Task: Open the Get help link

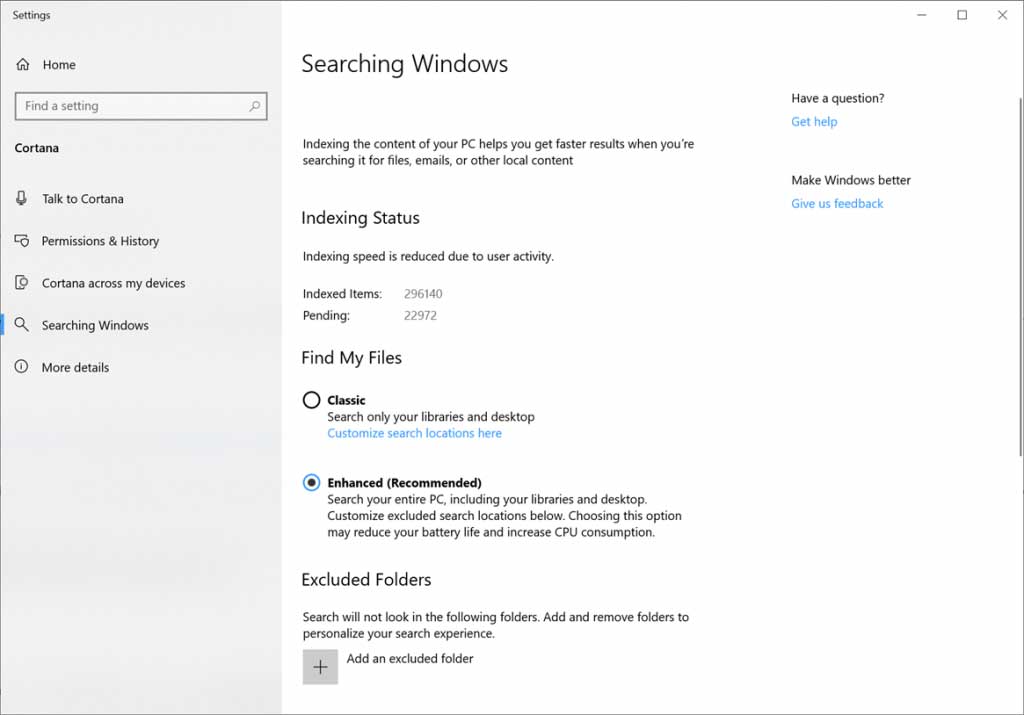Action: coord(813,121)
